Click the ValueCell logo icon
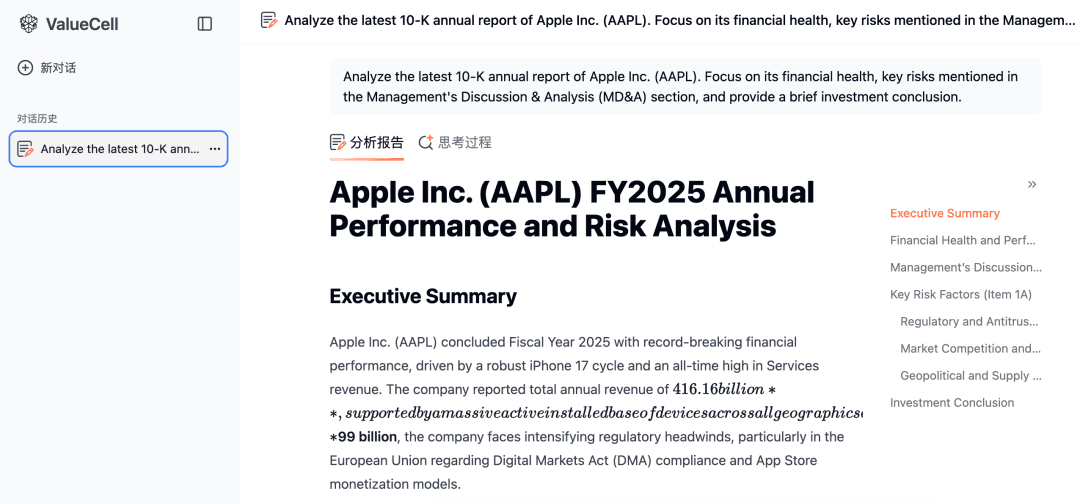 click(x=28, y=24)
